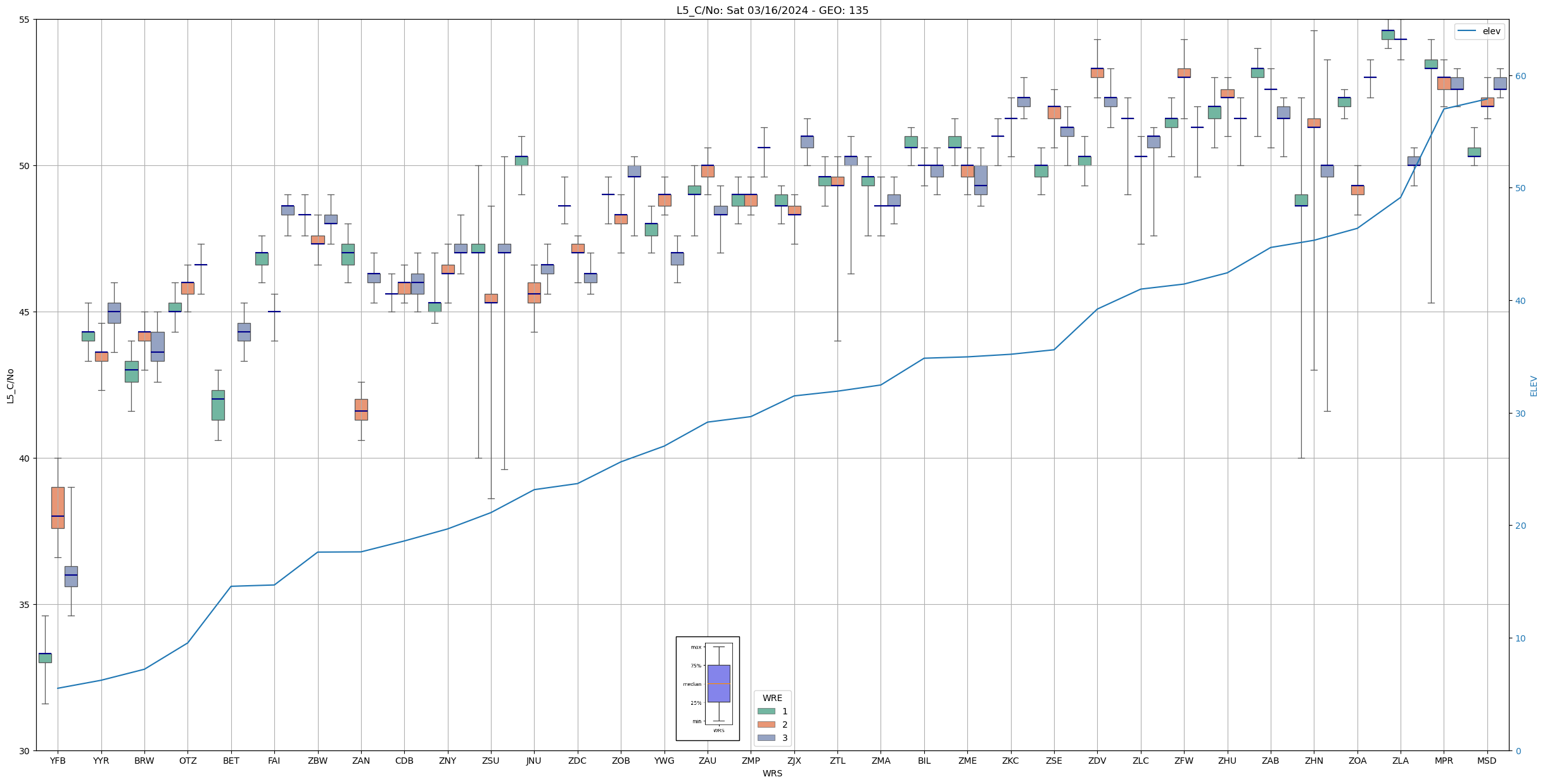Click the ZTL x-axis label
This screenshot has width=1545, height=784.
[x=837, y=761]
